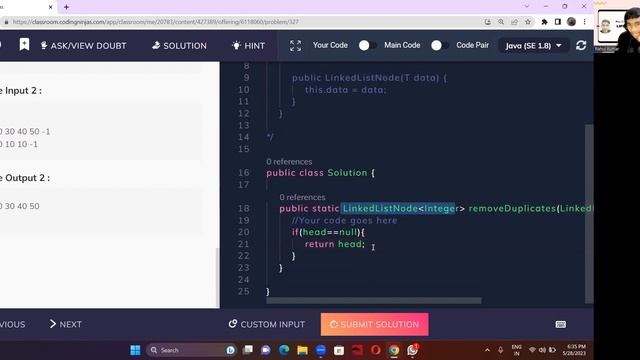Open a new browser tab

tap(67, 7)
